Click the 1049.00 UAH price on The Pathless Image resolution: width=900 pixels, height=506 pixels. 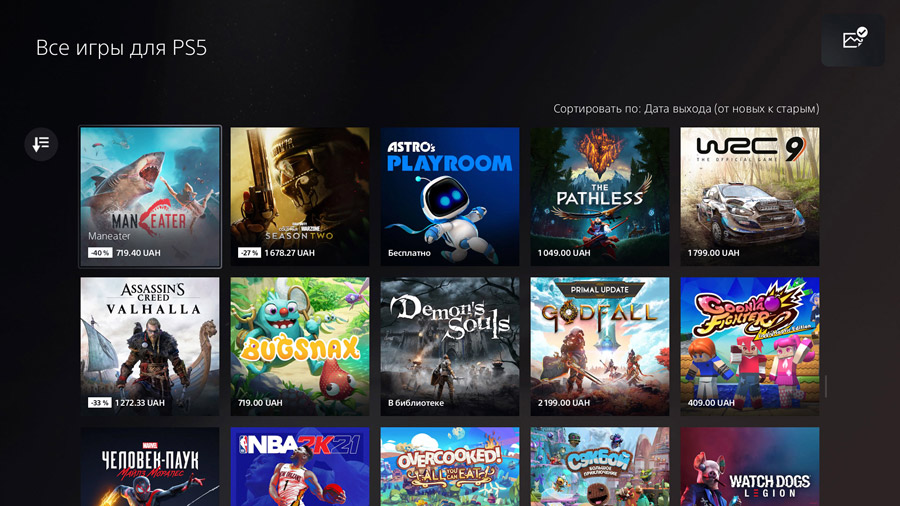(x=564, y=252)
